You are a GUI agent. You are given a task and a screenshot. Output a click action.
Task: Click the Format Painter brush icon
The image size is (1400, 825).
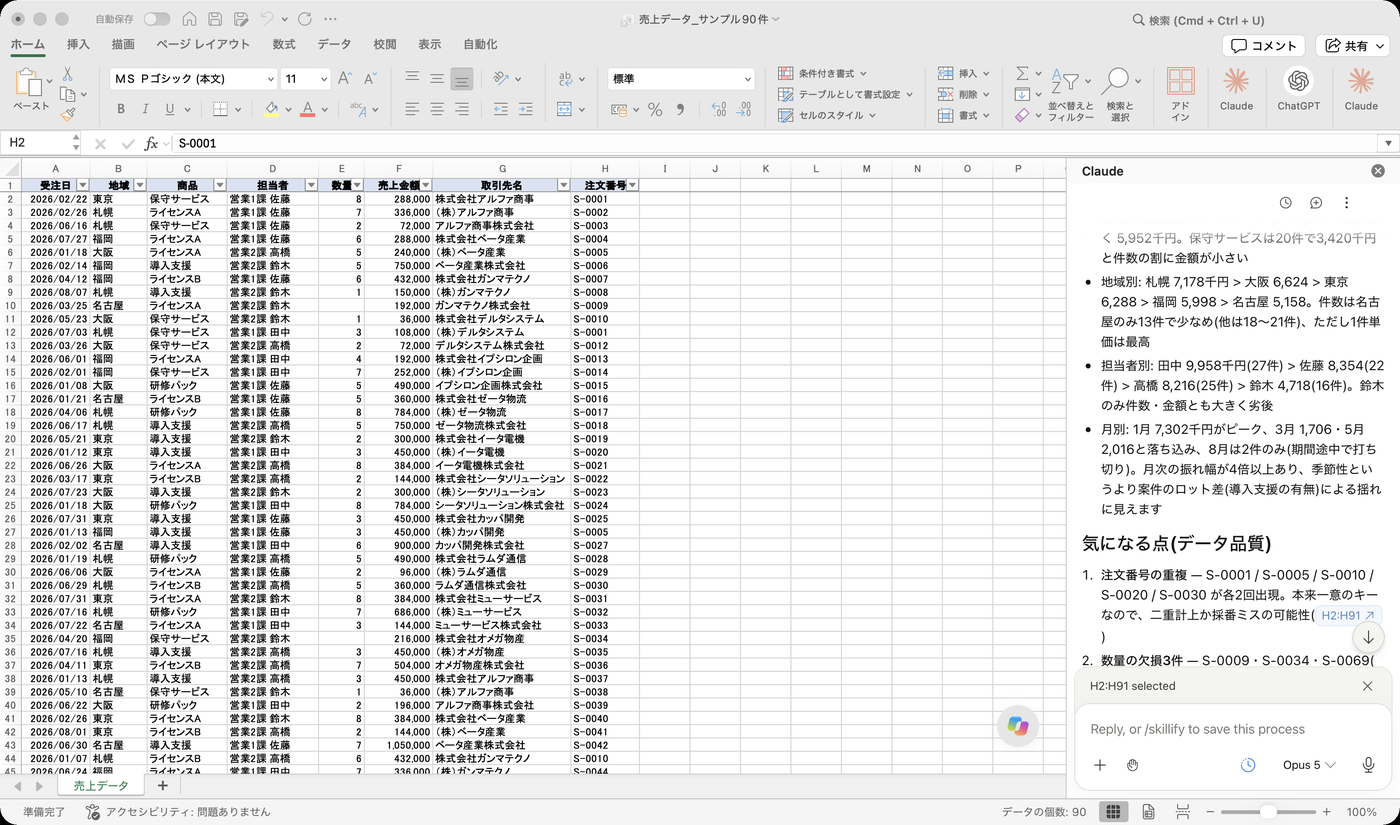tap(67, 115)
